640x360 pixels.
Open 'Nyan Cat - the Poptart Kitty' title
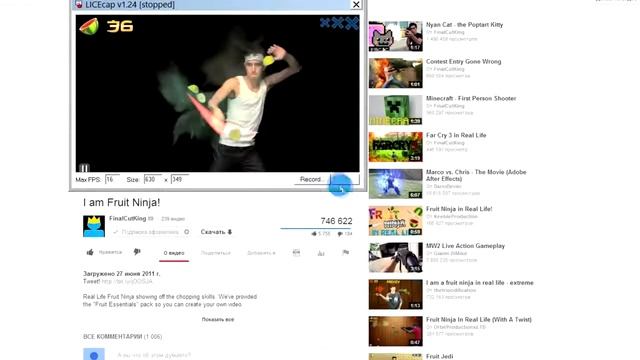coord(464,24)
